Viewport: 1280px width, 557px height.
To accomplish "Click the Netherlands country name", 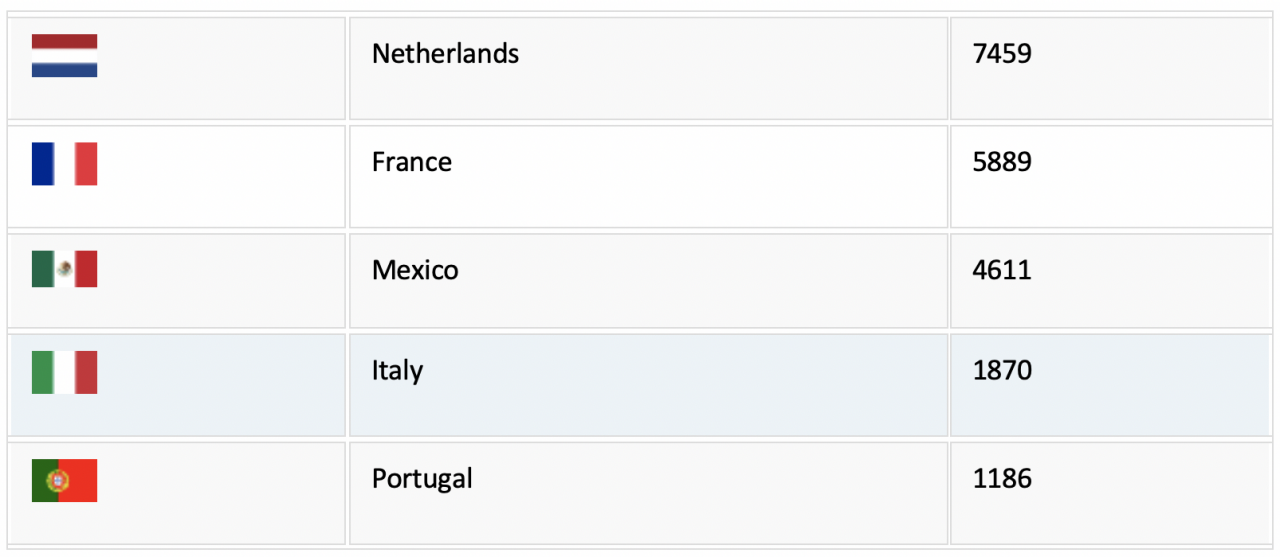I will 445,54.
